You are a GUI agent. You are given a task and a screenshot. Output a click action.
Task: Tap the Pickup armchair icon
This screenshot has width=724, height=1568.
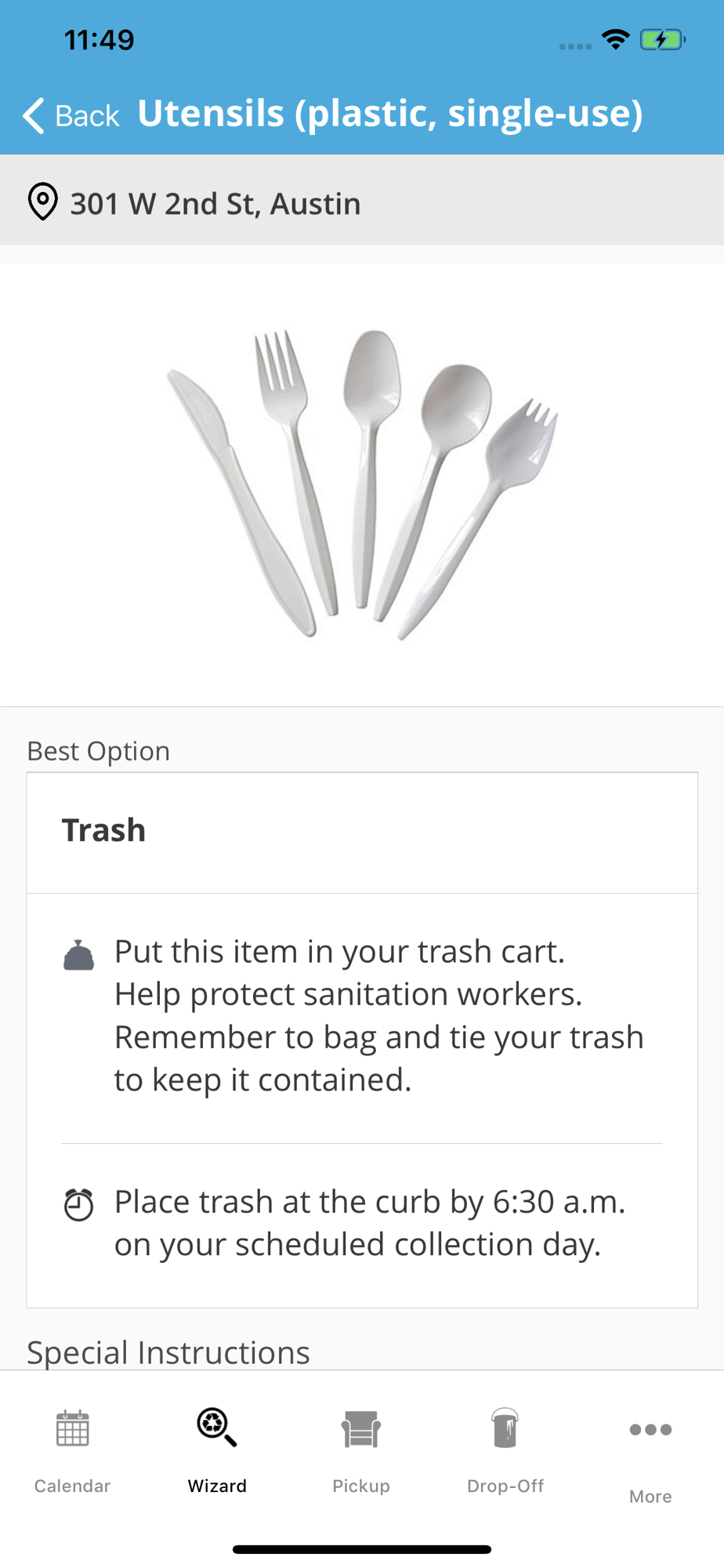[361, 1428]
